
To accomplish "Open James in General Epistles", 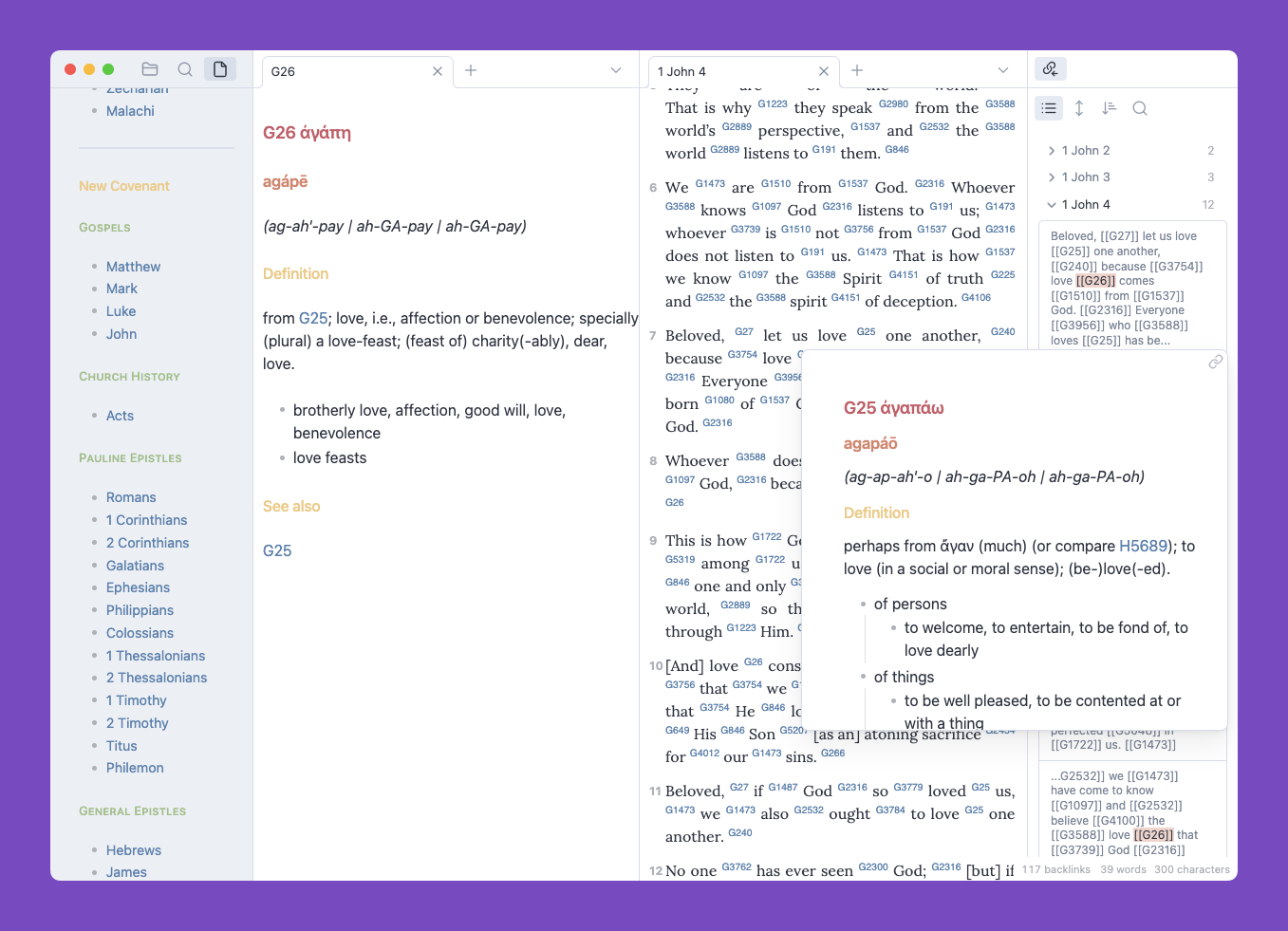I will (x=126, y=872).
